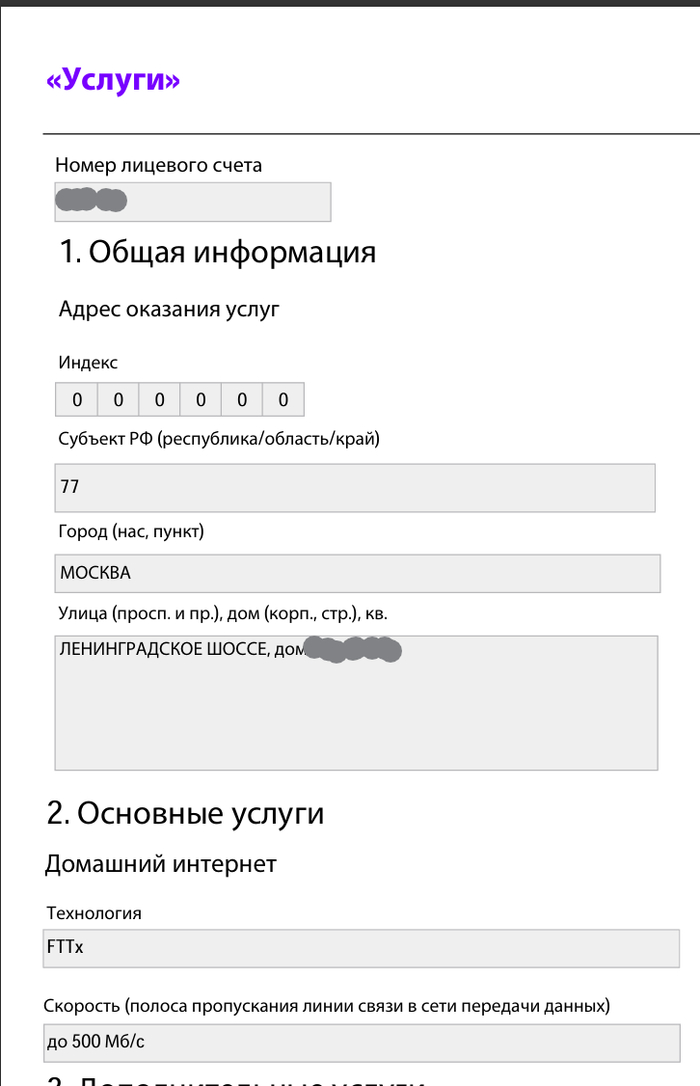This screenshot has height=1086, width=700.
Task: Click the 'Город (нас, пункт)' label
Action: click(x=131, y=533)
